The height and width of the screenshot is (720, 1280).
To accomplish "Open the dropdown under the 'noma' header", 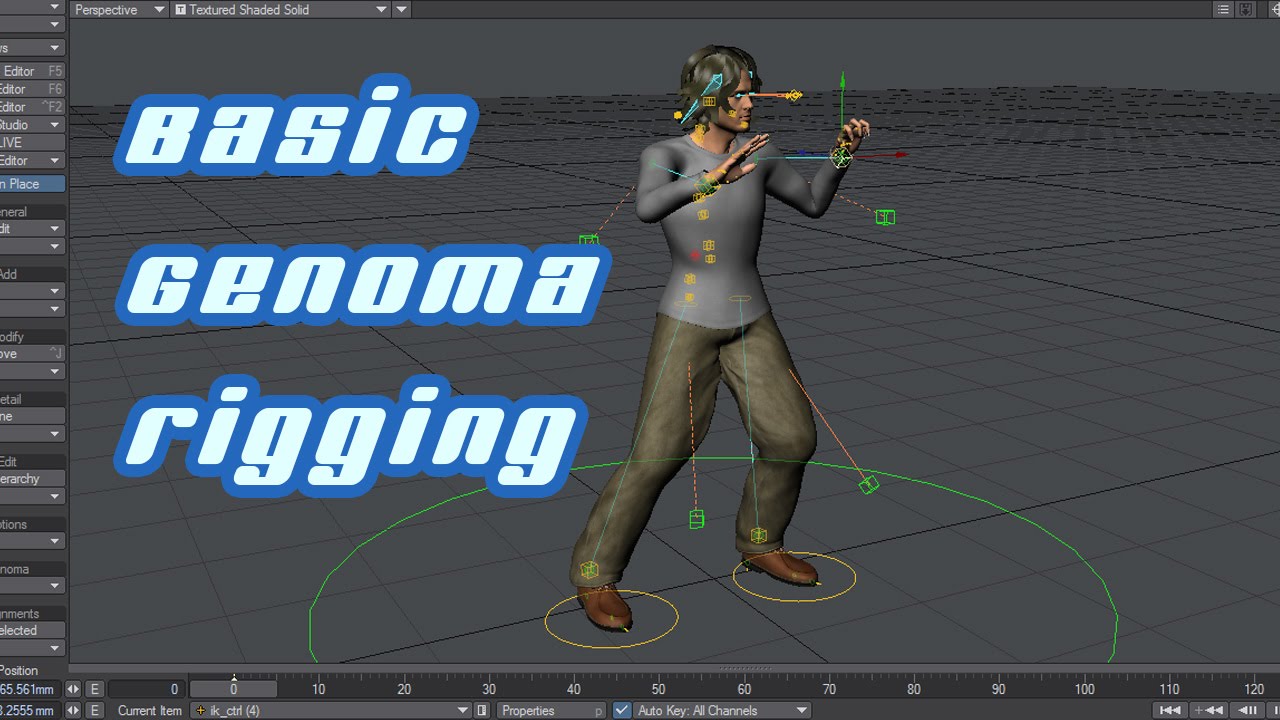I will 32,586.
